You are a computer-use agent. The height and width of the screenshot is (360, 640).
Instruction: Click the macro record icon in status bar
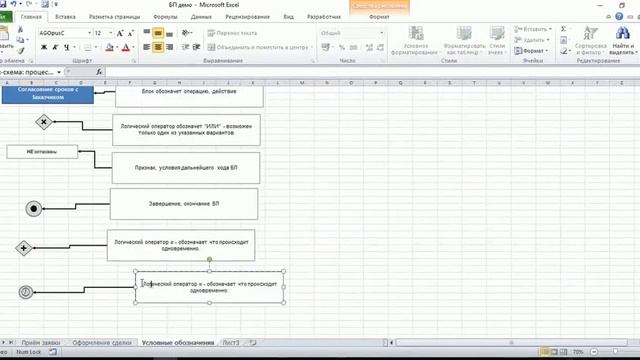point(53,351)
